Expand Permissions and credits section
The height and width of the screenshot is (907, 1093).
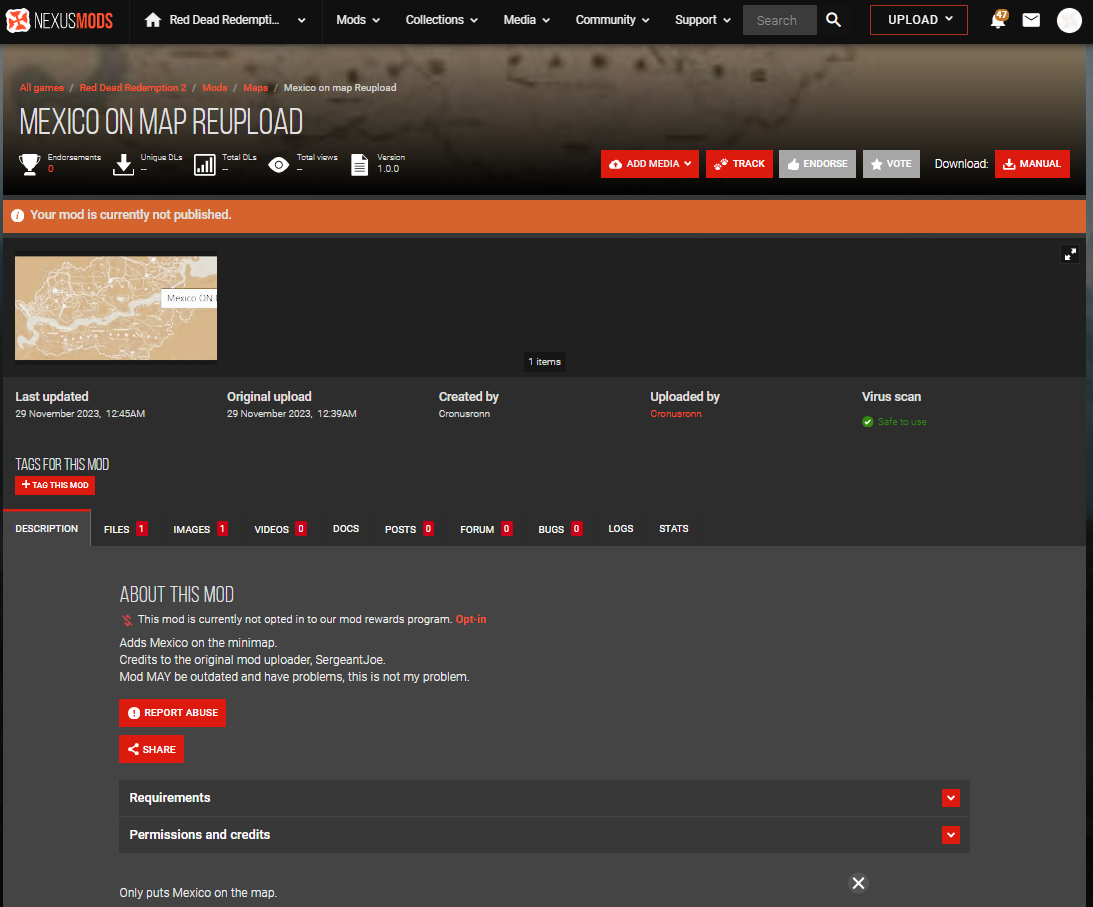(x=950, y=835)
